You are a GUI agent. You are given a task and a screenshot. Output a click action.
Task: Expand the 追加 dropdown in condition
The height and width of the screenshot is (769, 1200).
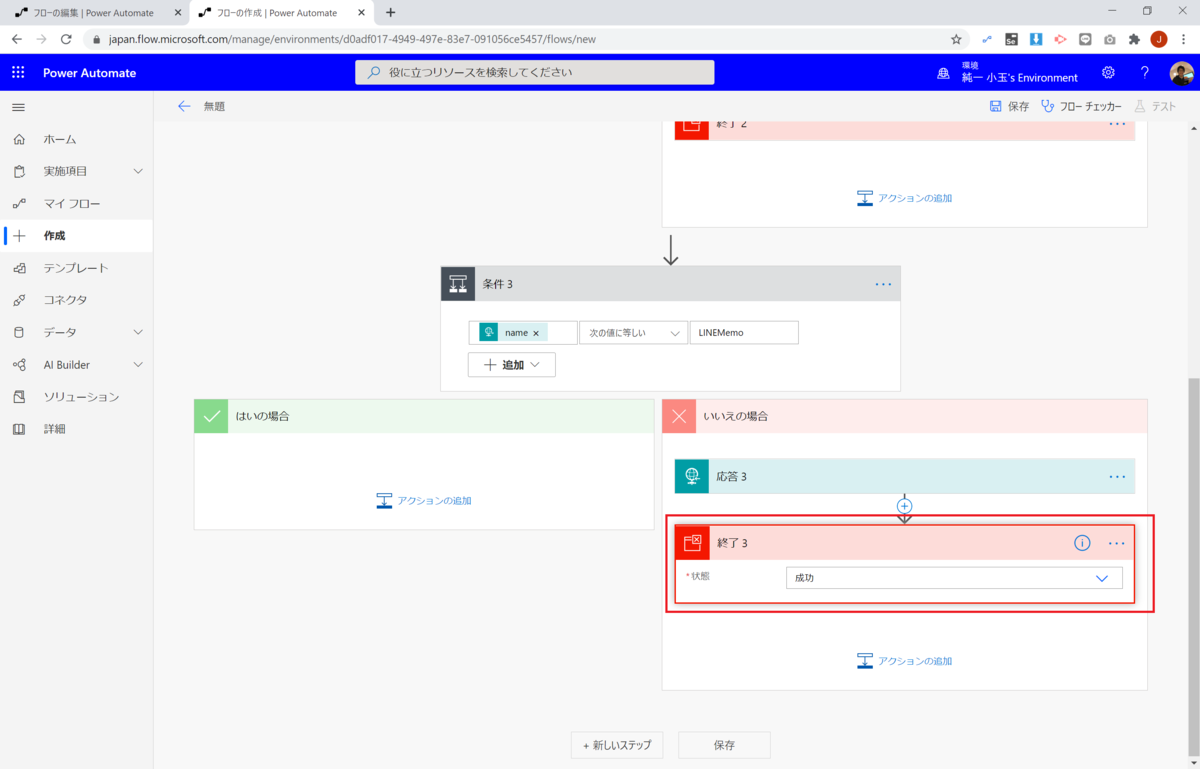(x=511, y=365)
